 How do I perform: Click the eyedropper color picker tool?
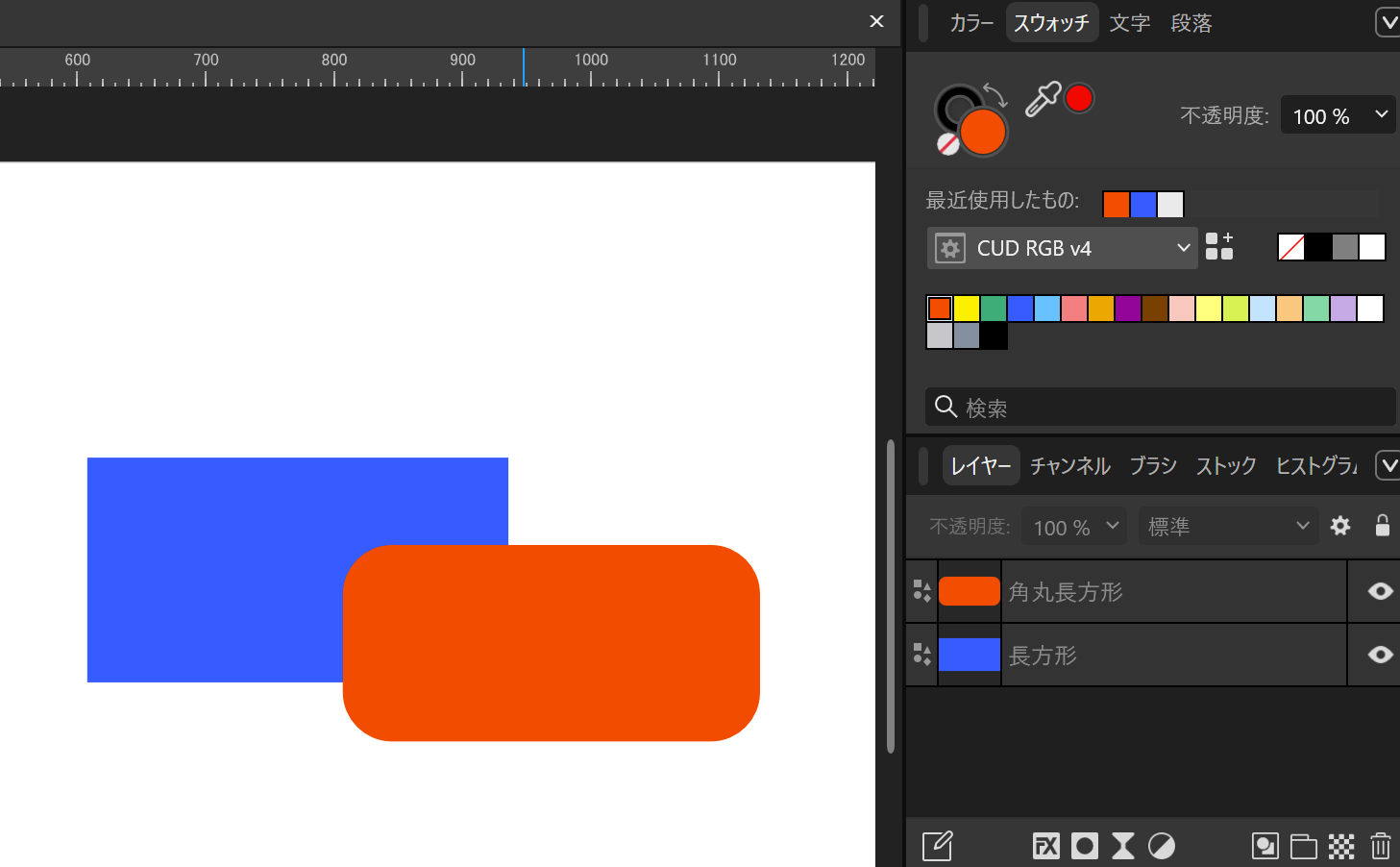(1042, 99)
